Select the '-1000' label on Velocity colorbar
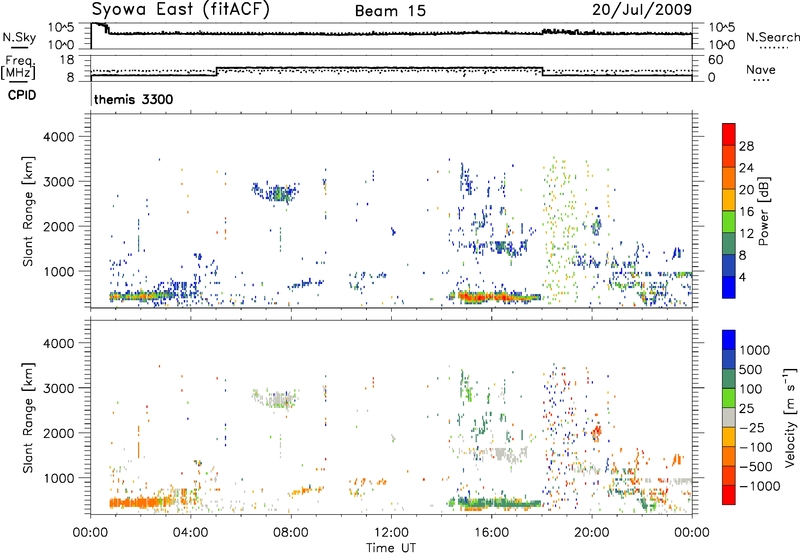 click(759, 486)
